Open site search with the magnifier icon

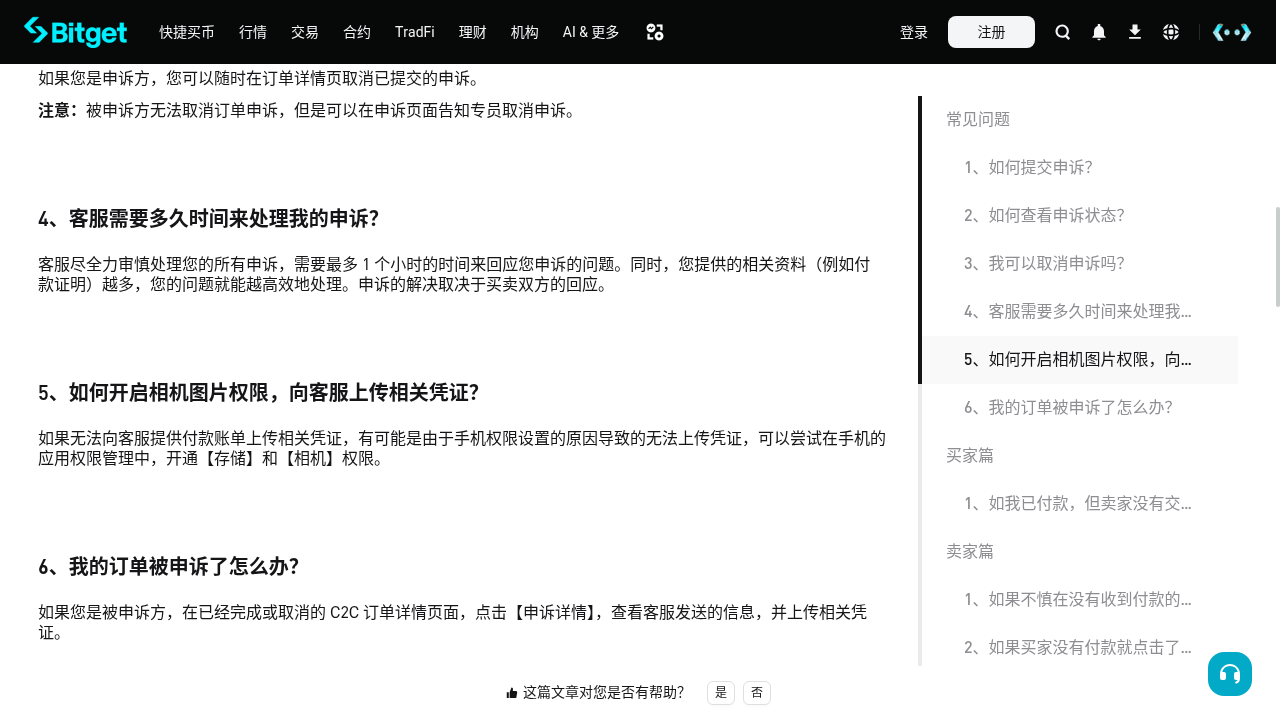click(x=1063, y=32)
